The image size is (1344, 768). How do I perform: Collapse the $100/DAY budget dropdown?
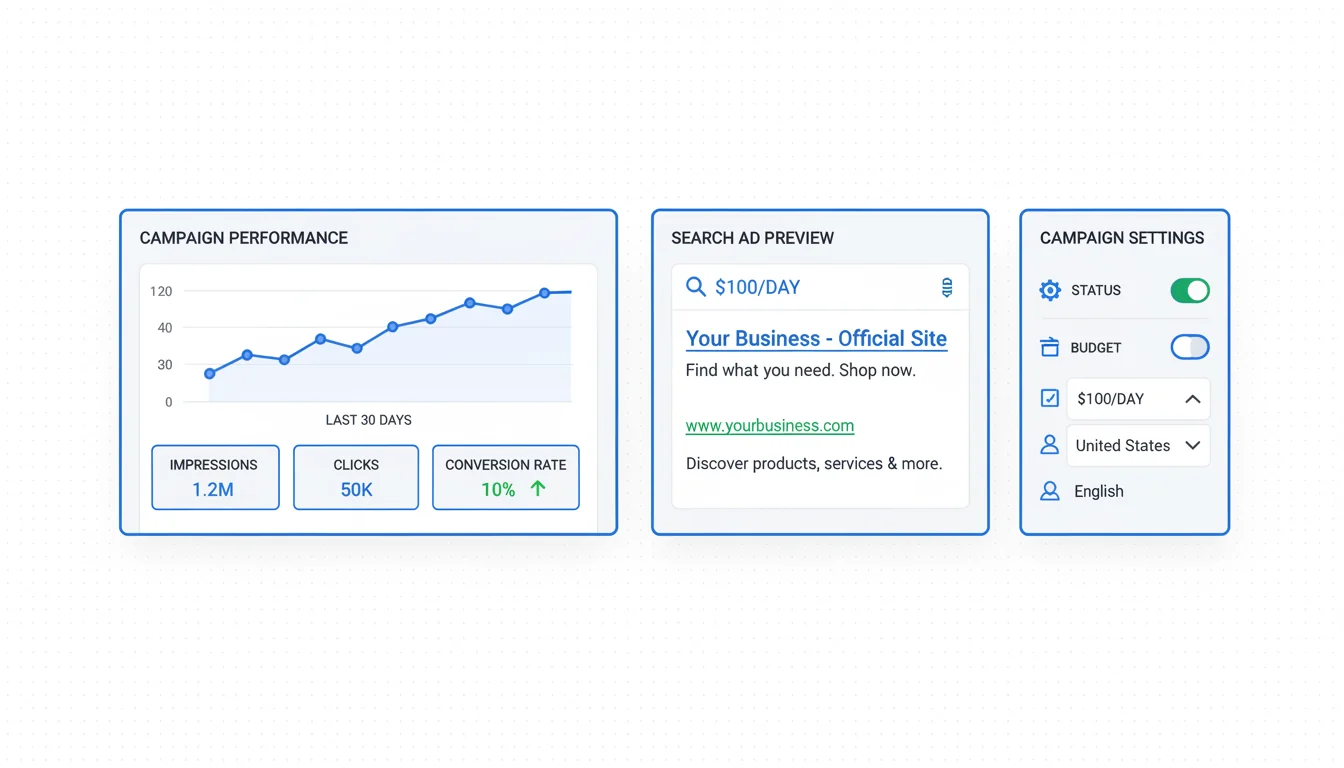[x=1192, y=399]
